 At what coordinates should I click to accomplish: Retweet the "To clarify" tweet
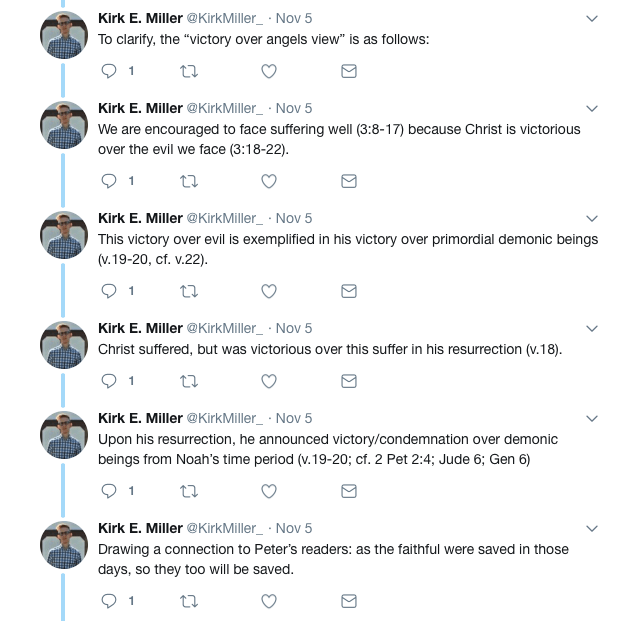(x=187, y=71)
